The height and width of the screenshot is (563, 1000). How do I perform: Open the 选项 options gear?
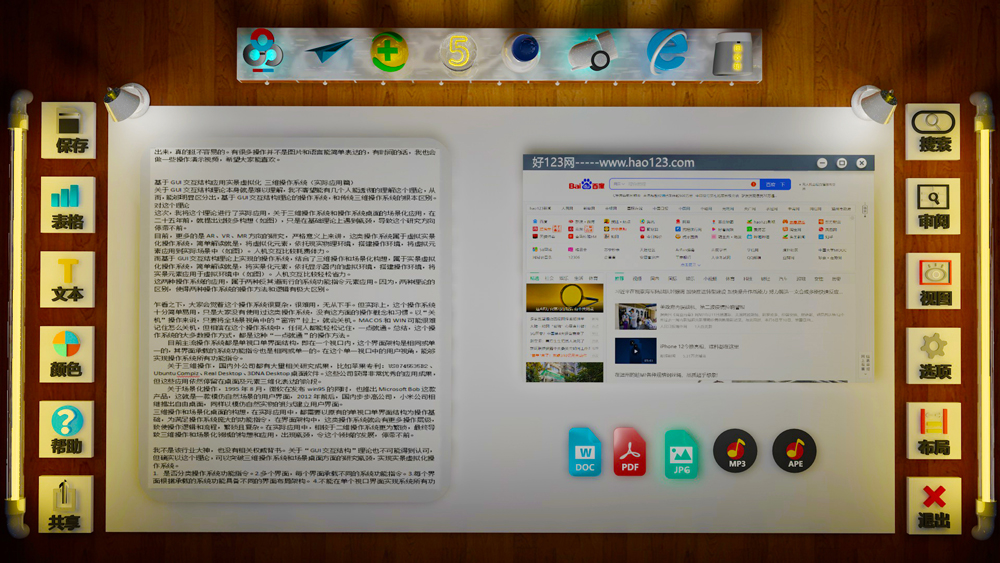tap(934, 356)
